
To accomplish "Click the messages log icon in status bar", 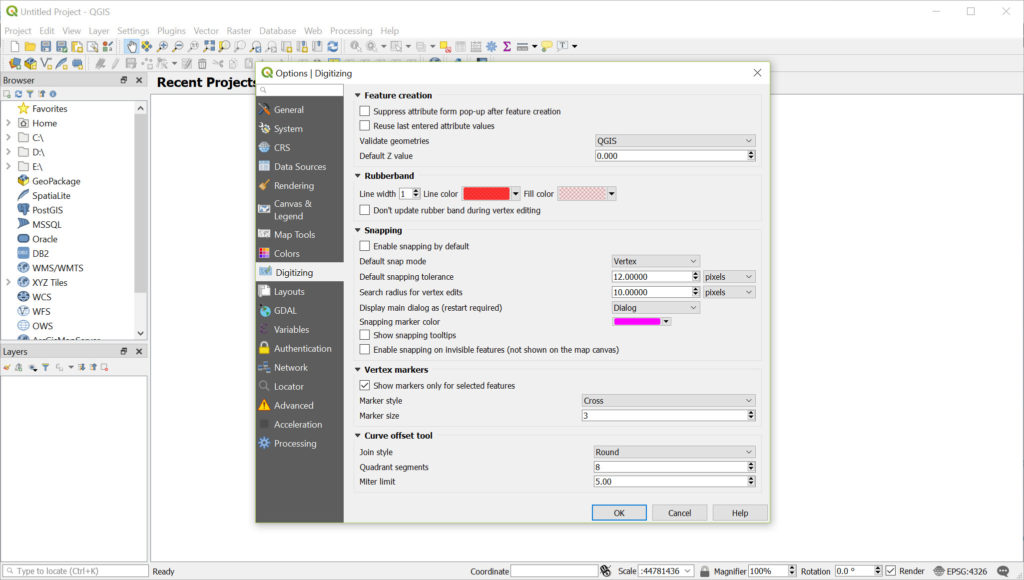I will pos(1003,572).
